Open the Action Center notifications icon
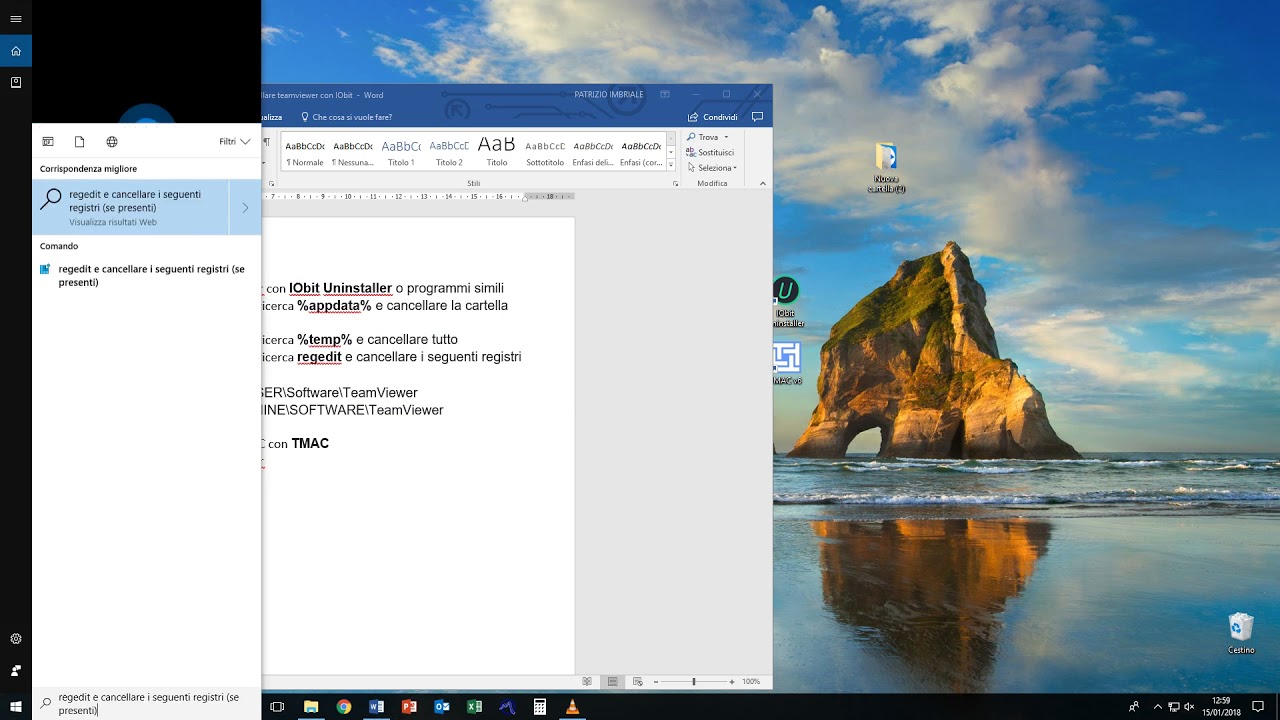 click(1258, 706)
